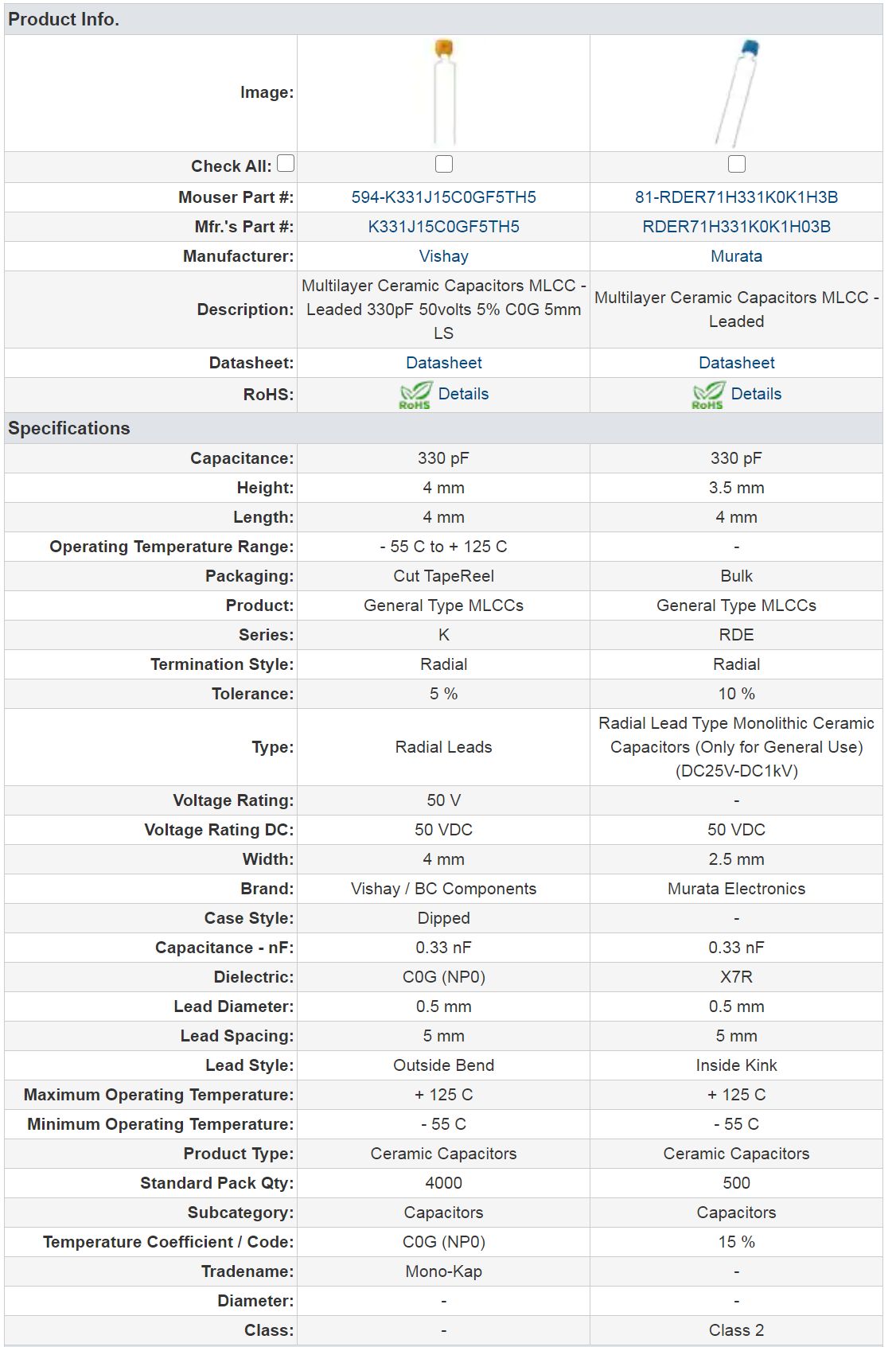View RoHS Details for Murata part
896x1347 pixels.
pyautogui.click(x=756, y=394)
